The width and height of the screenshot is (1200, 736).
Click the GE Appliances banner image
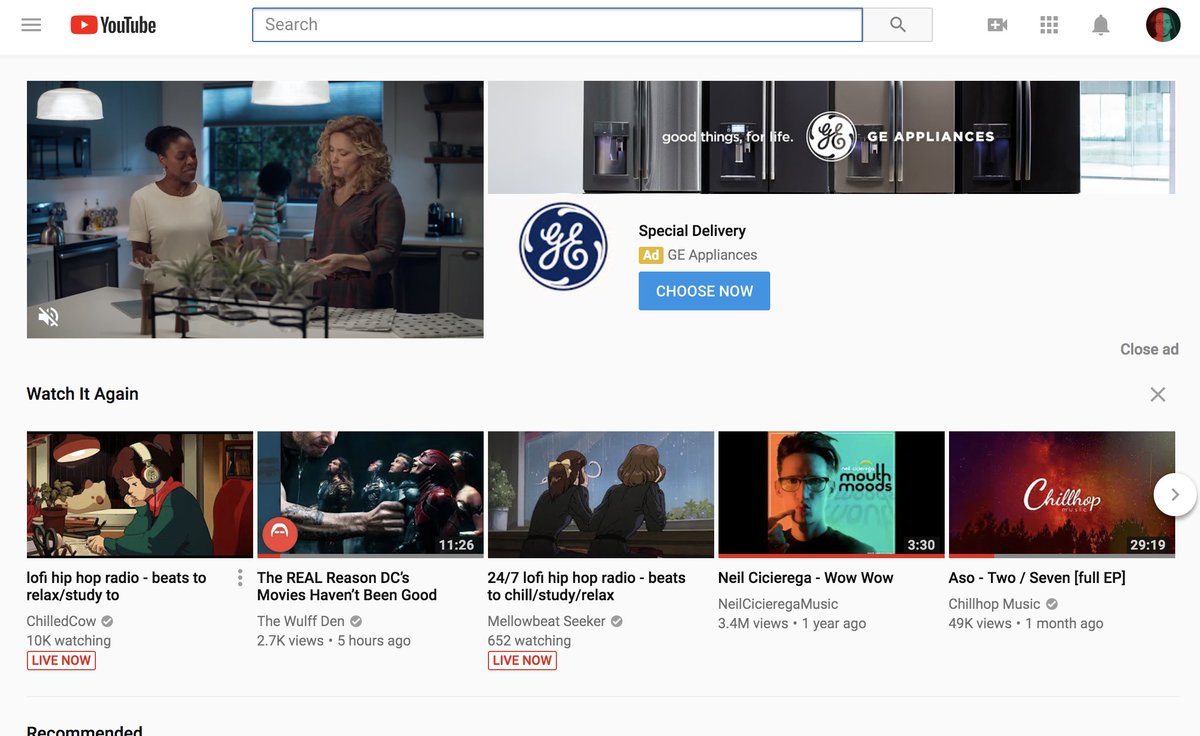coord(833,137)
